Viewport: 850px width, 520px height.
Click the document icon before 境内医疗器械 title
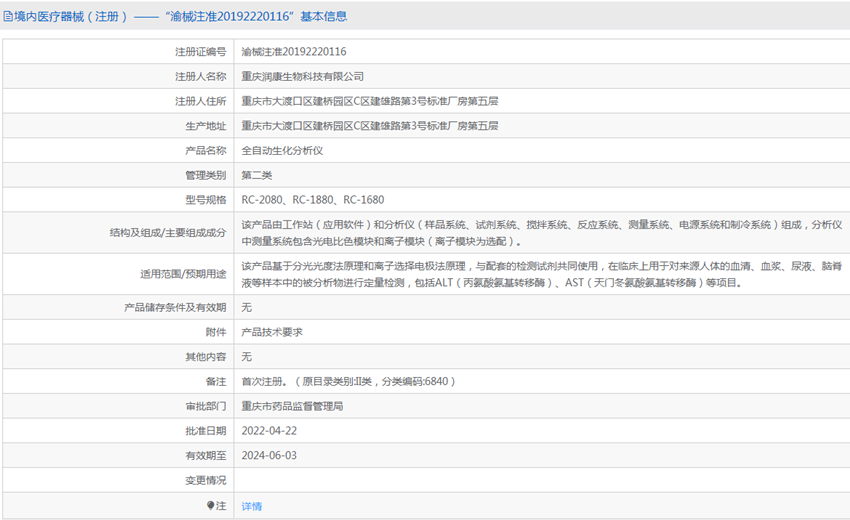pyautogui.click(x=9, y=16)
